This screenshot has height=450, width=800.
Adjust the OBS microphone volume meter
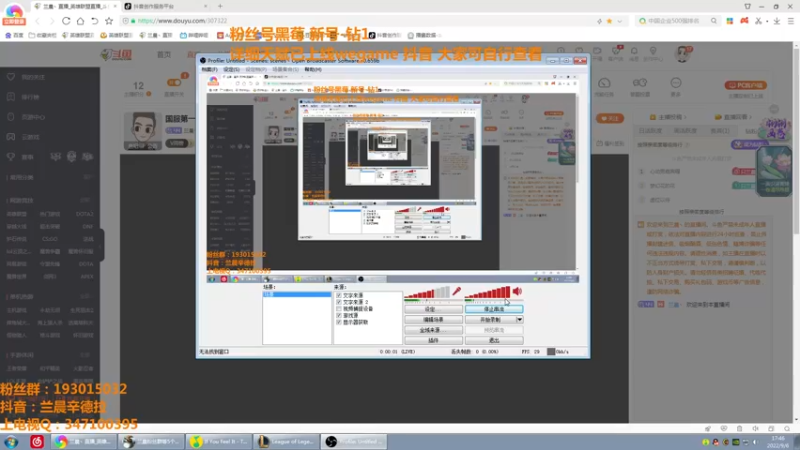pos(427,292)
